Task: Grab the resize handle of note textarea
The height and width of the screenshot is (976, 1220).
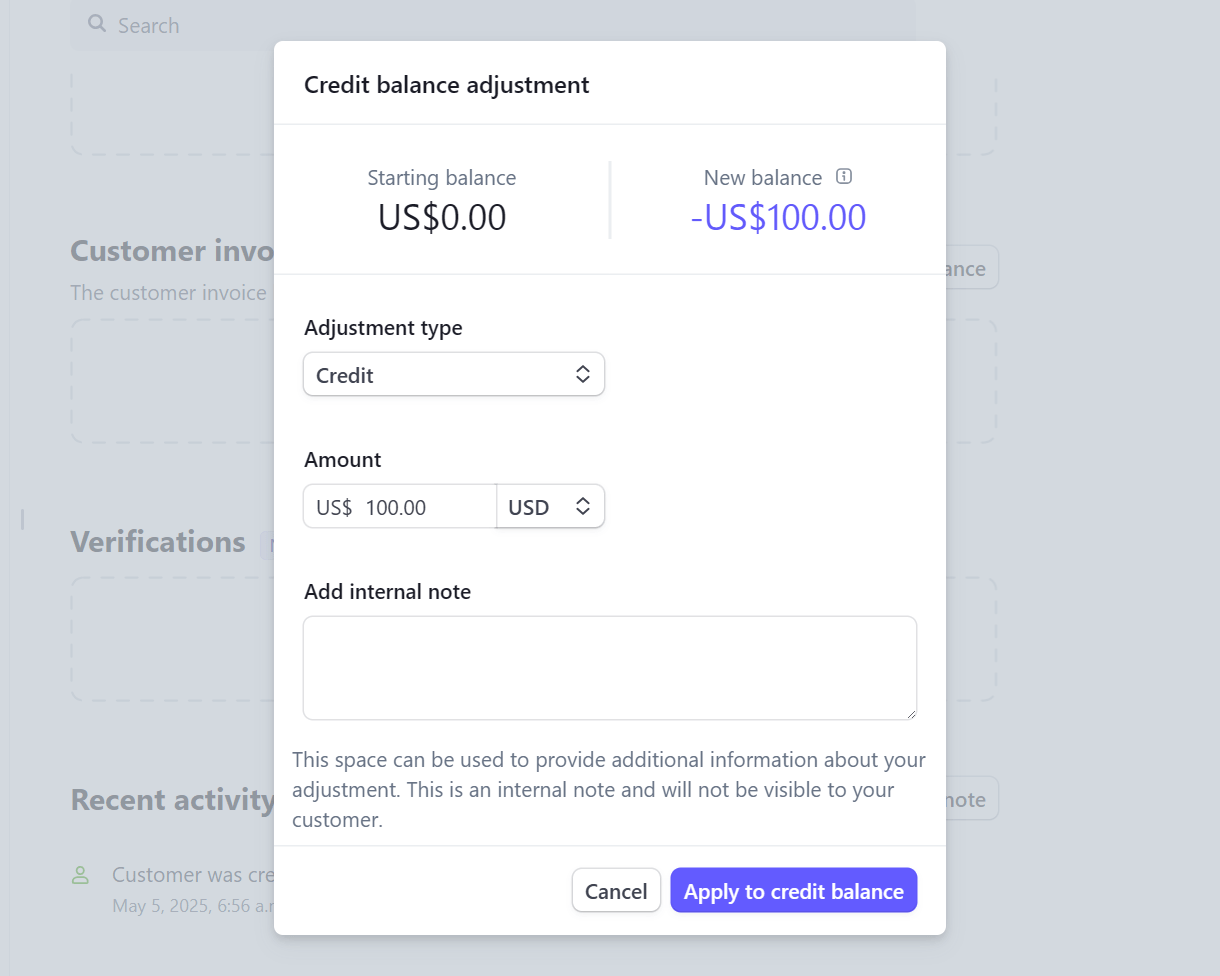Action: click(x=910, y=713)
